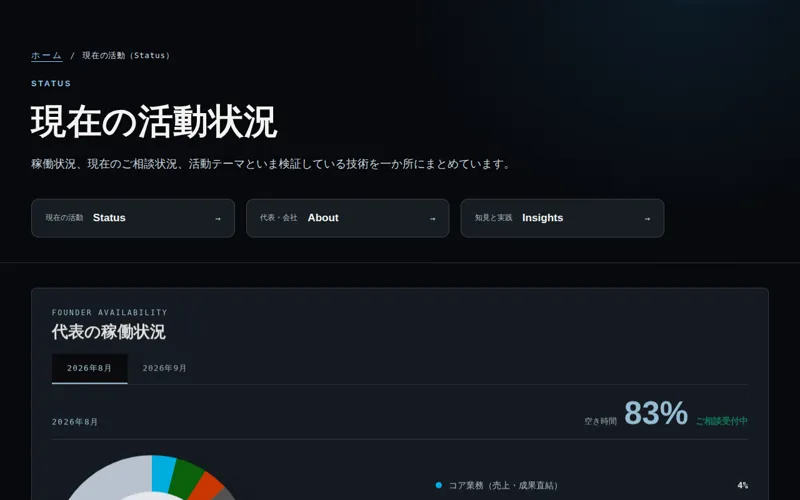
Task: Click the blue コア業務 legend dot
Action: pyautogui.click(x=439, y=485)
